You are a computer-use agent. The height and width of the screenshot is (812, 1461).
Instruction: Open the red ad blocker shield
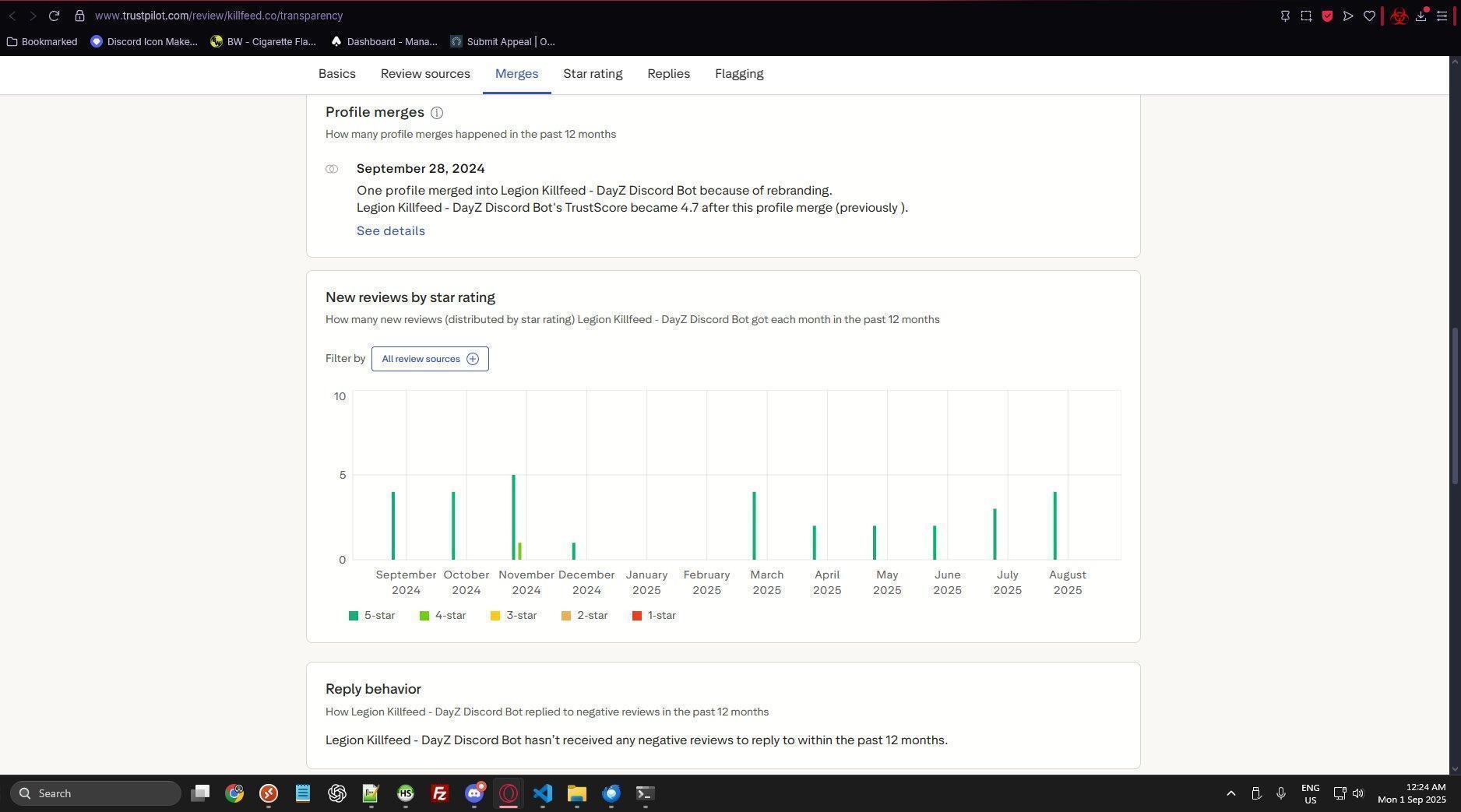click(1327, 16)
